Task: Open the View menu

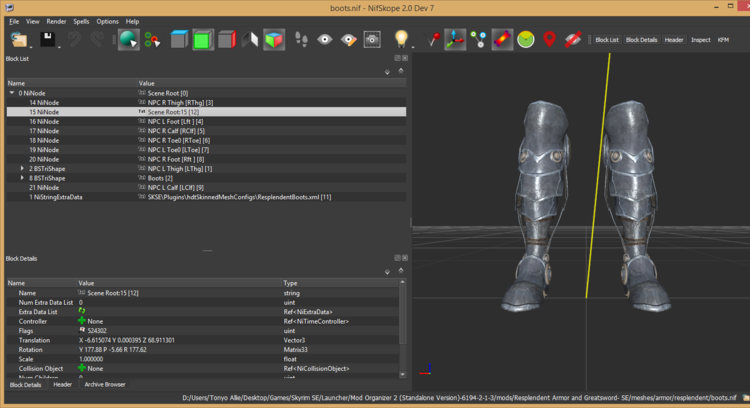Action: [33, 21]
